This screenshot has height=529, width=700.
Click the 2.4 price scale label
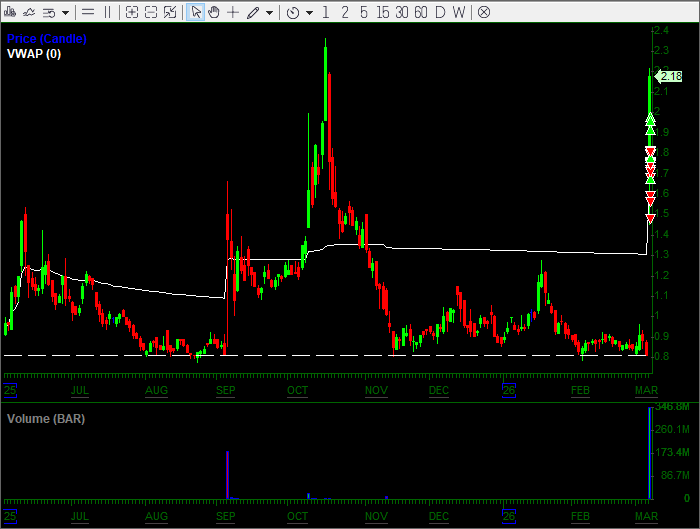[x=661, y=30]
